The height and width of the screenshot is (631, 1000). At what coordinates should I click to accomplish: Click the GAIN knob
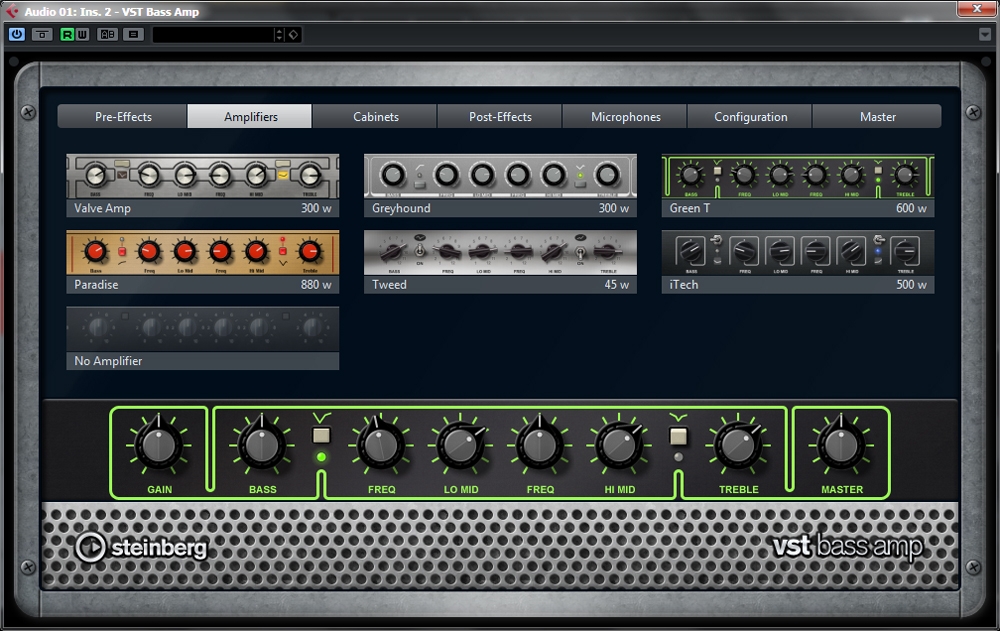(x=159, y=445)
